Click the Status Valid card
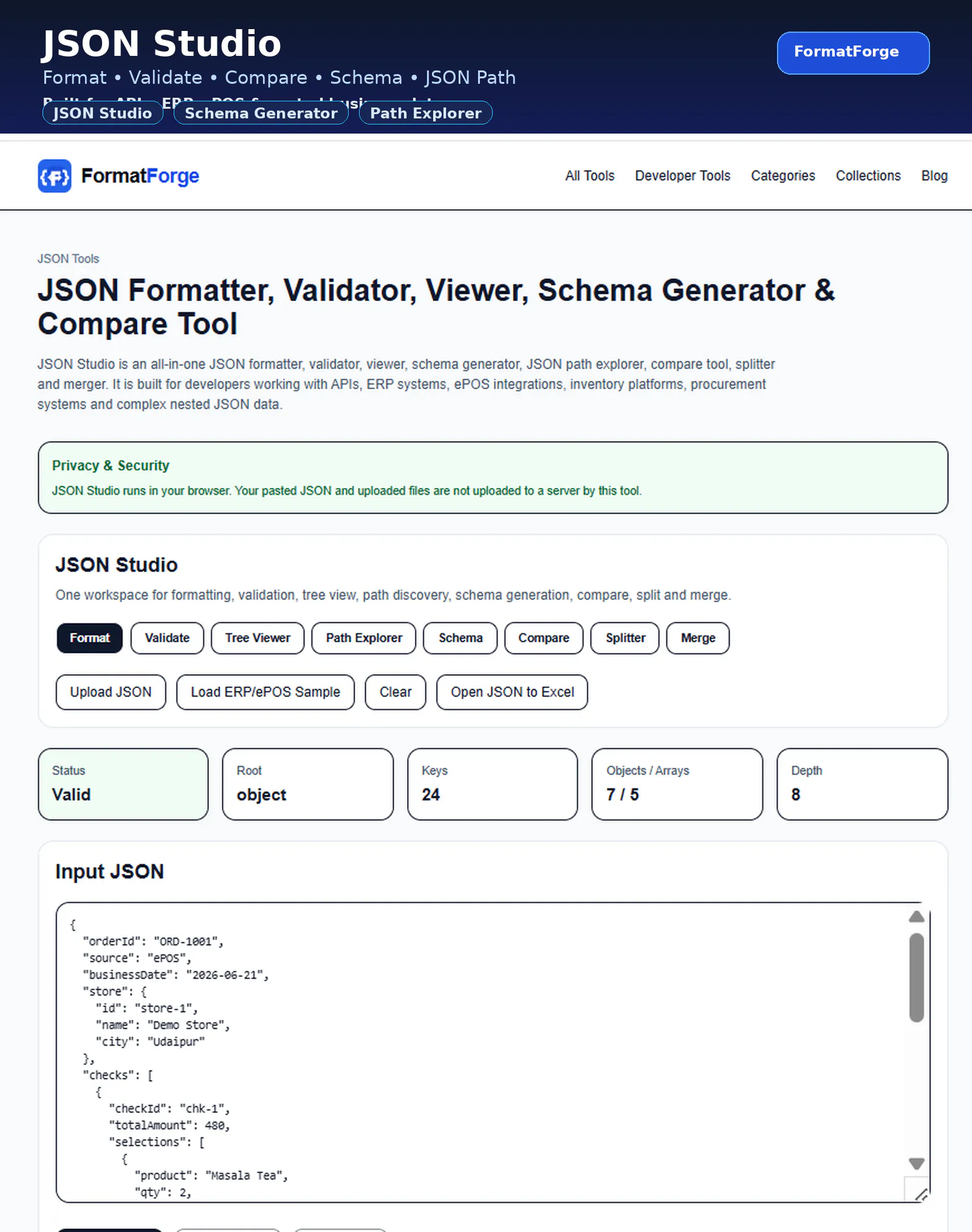Screen dimensions: 972x1232 point(123,784)
